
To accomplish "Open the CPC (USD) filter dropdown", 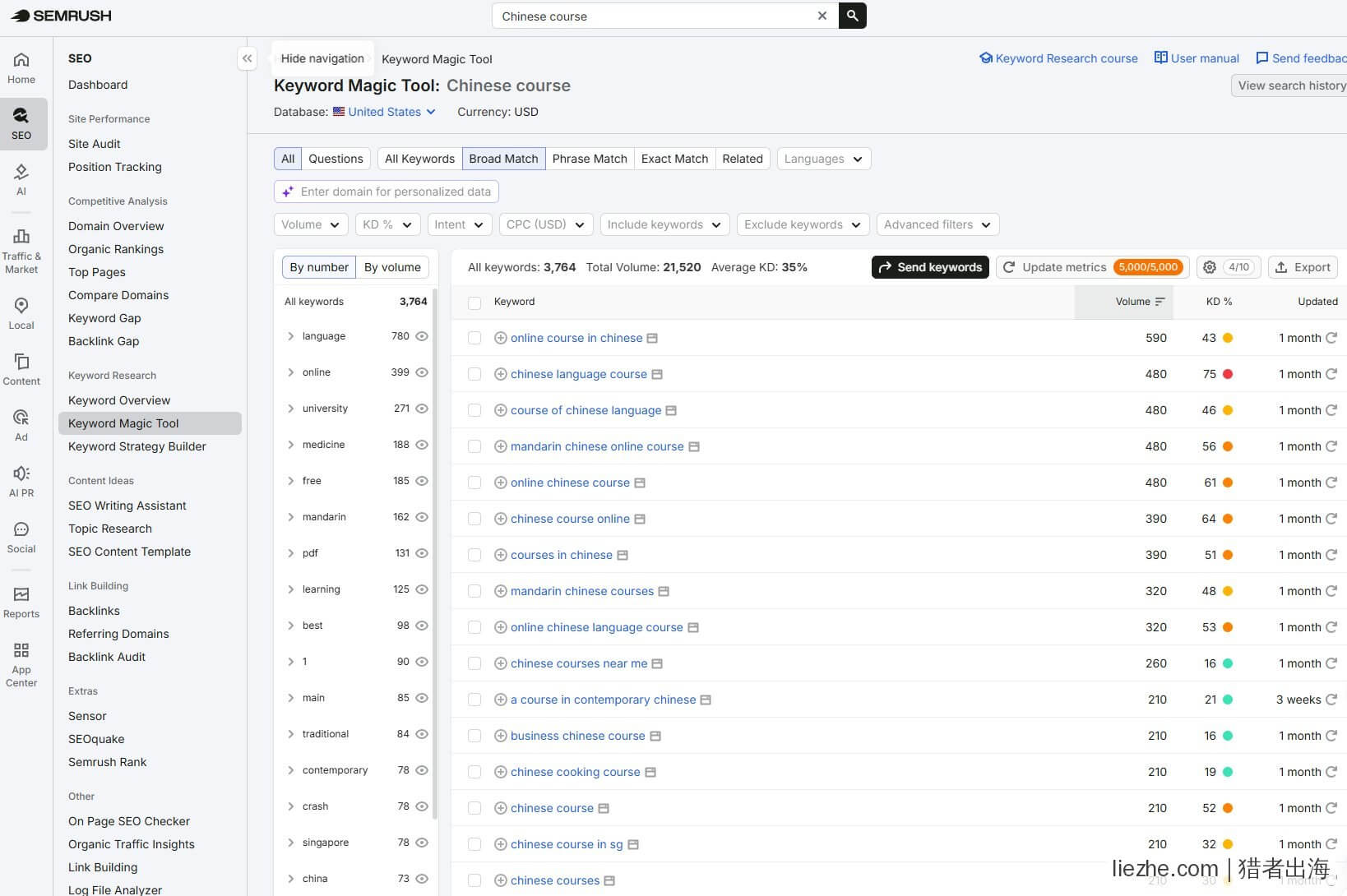I will [x=546, y=224].
